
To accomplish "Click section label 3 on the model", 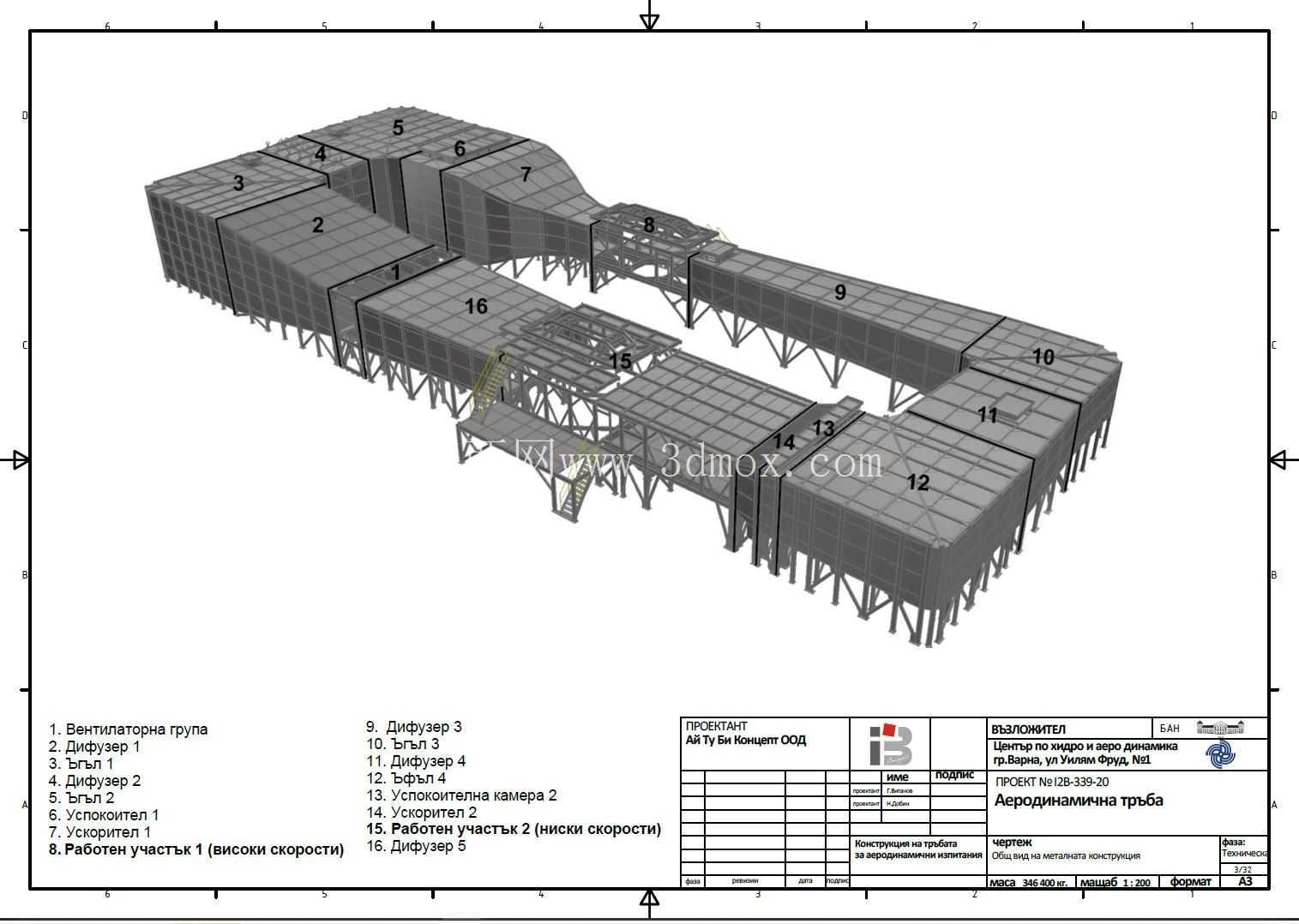I will [238, 183].
